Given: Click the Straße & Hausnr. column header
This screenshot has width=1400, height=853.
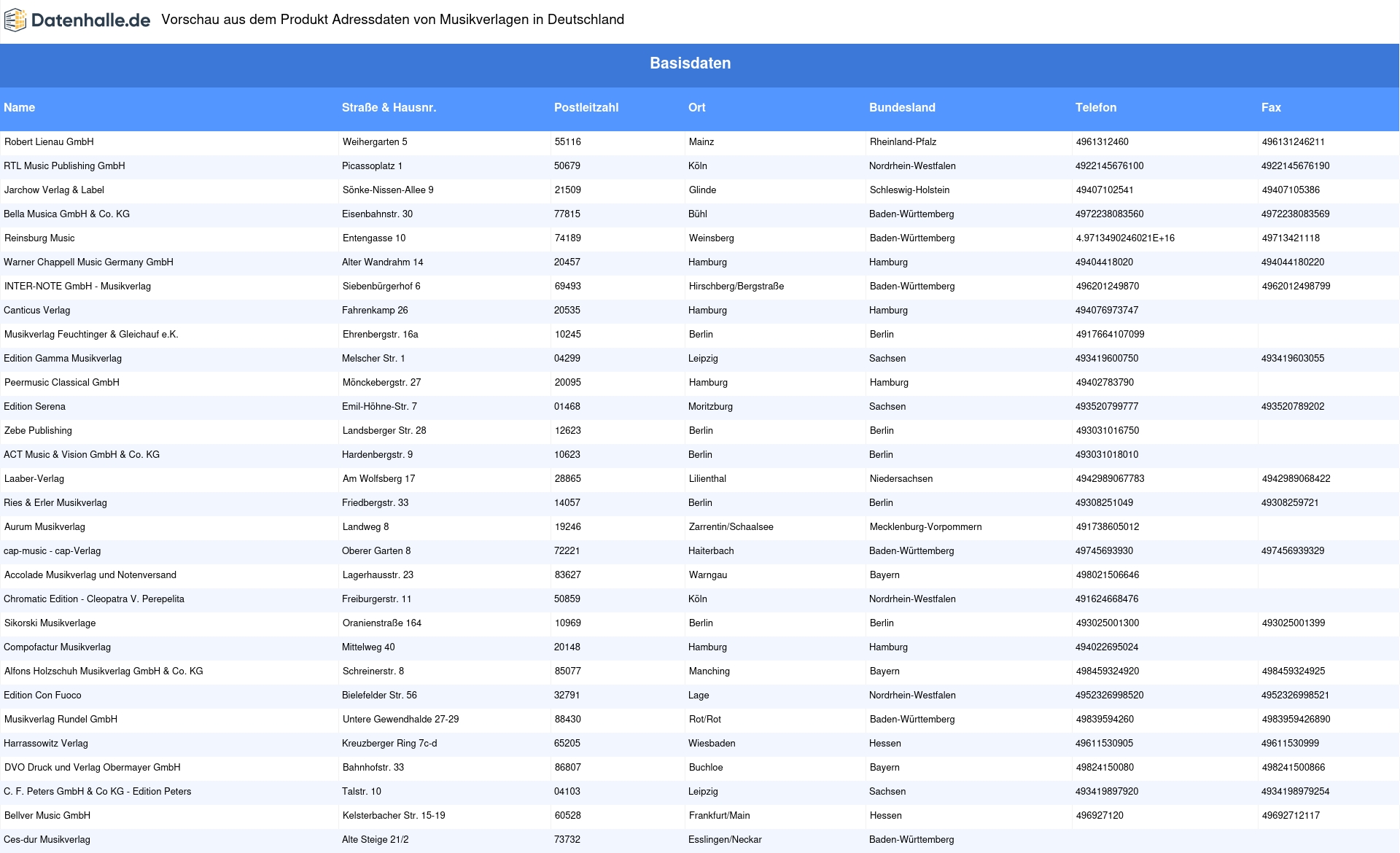Looking at the screenshot, I should pyautogui.click(x=389, y=107).
